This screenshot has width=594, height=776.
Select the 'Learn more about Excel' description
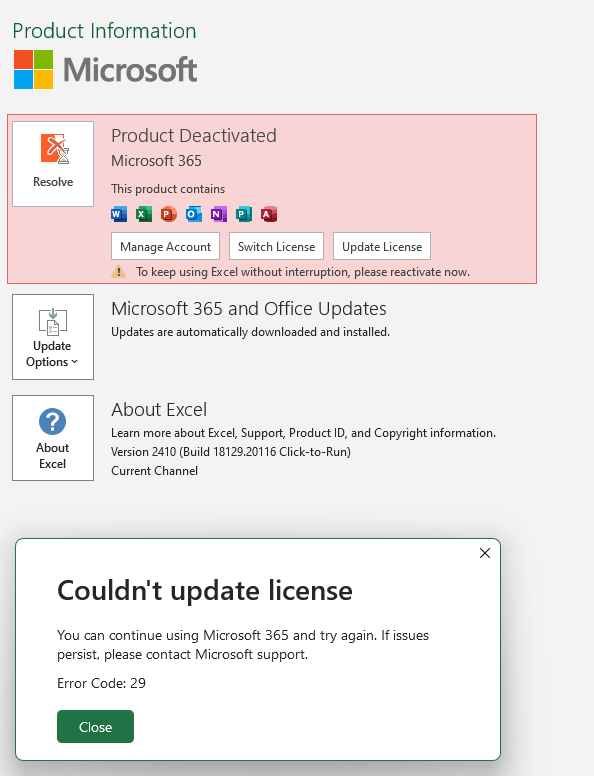click(303, 433)
